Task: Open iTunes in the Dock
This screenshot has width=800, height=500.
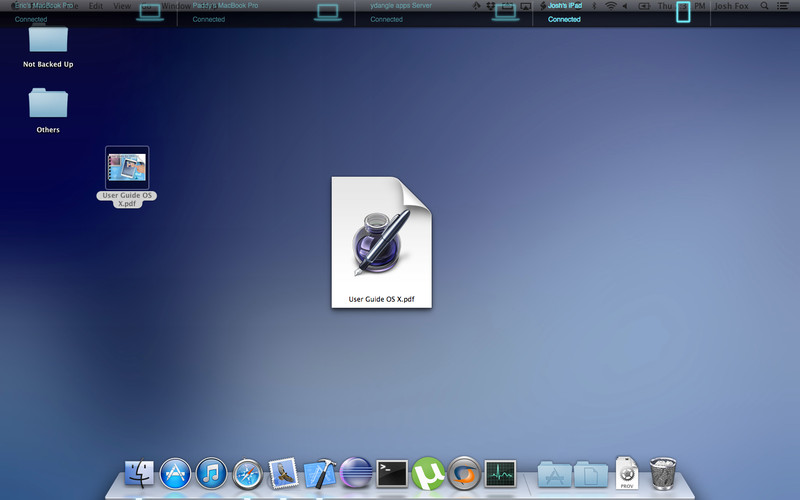Action: click(211, 473)
